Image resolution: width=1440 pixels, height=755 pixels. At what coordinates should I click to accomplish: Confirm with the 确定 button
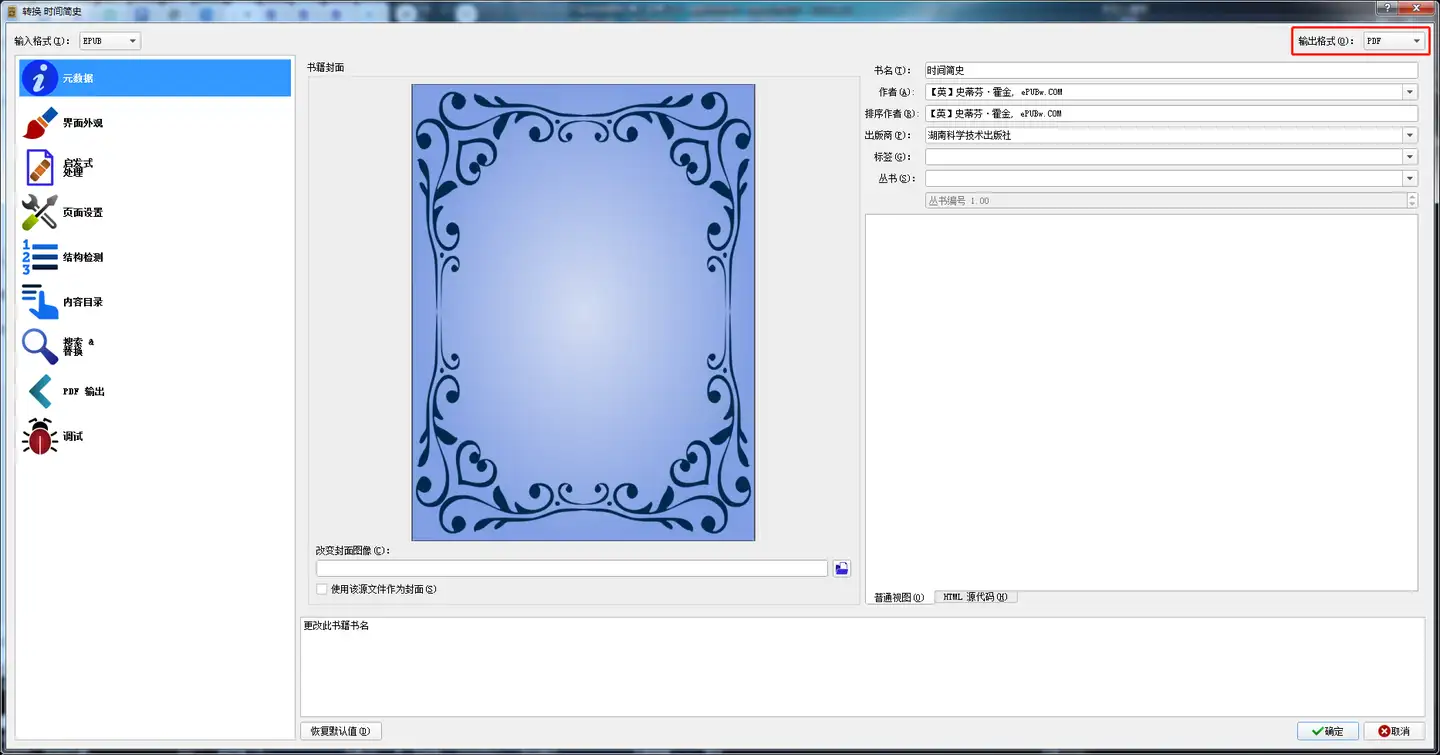1327,731
